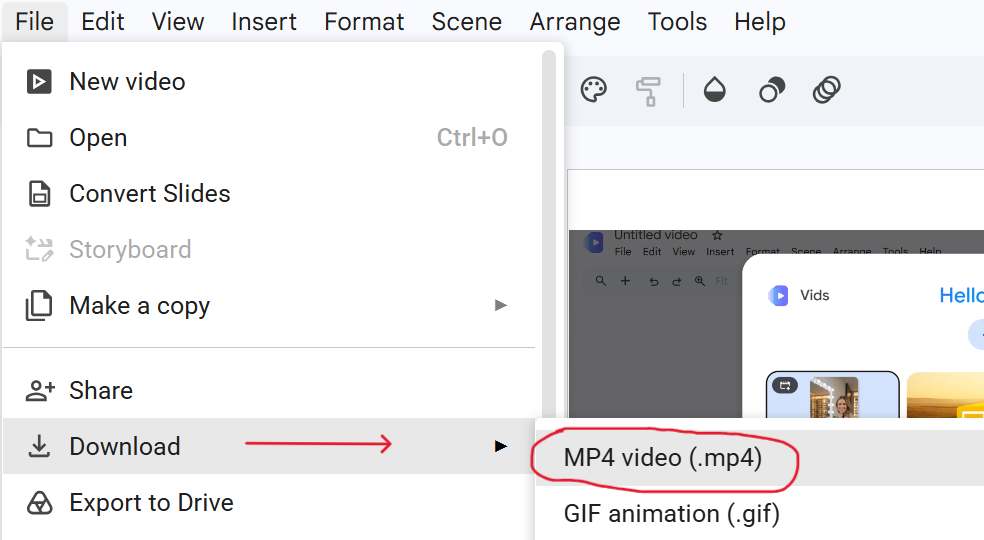Open the Format menu
Viewport: 984px width, 540px height.
pyautogui.click(x=364, y=22)
